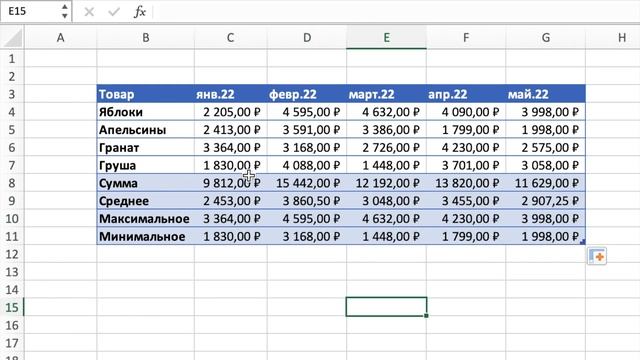Viewport: 640px width, 360px height.
Task: Click the Select All corner triangle
Action: point(12,38)
